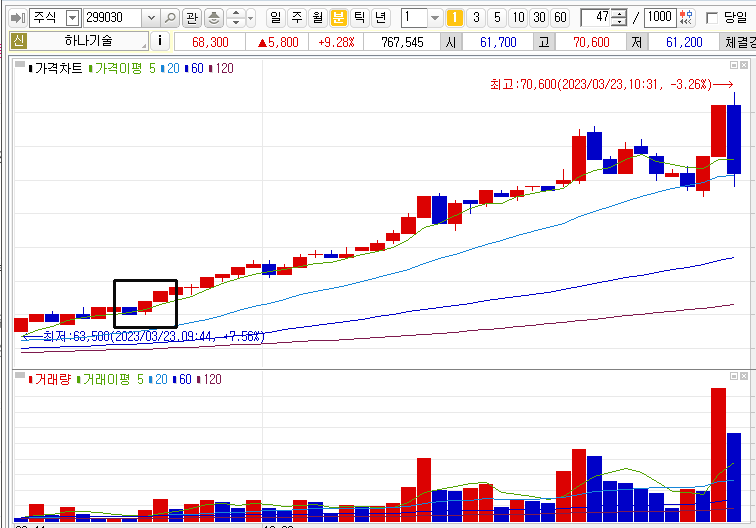Click the 거래량 volume legend label
This screenshot has width=756, height=528.
pos(50,379)
